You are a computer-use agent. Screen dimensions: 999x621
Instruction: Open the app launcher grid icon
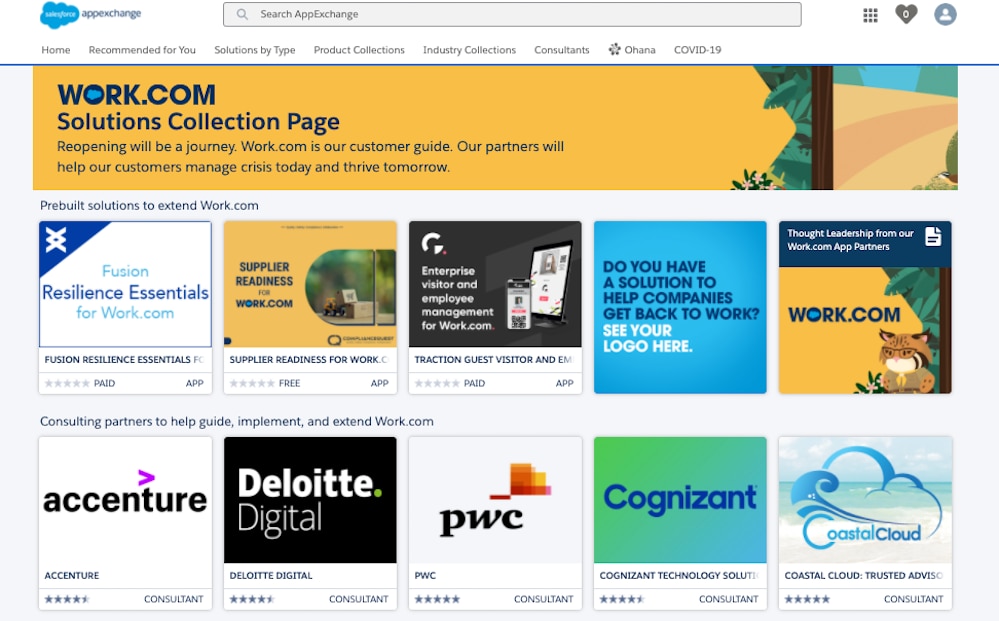click(870, 15)
